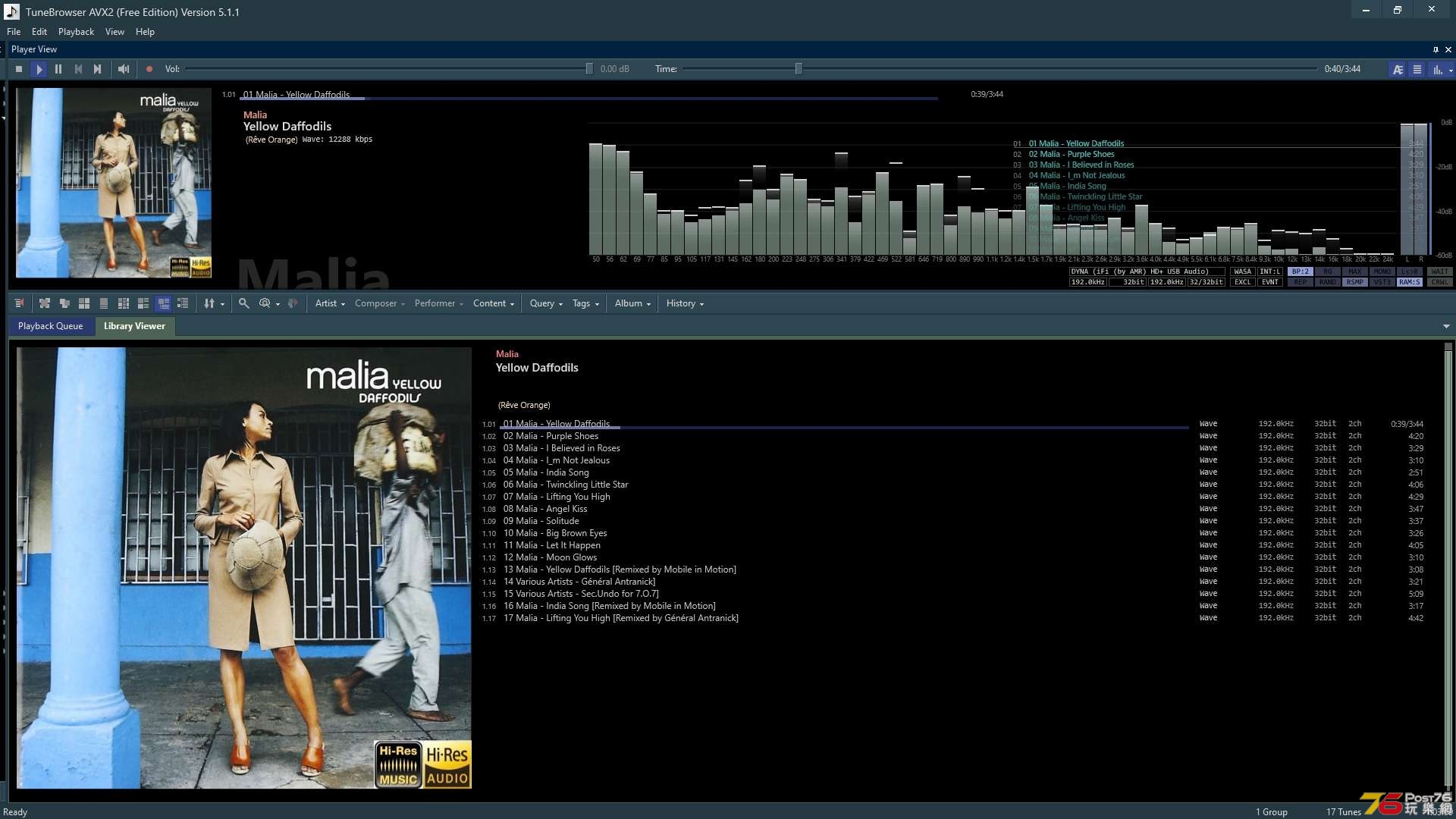This screenshot has width=1456, height=819.
Task: Click the EVNT event mode label
Action: click(x=1270, y=282)
